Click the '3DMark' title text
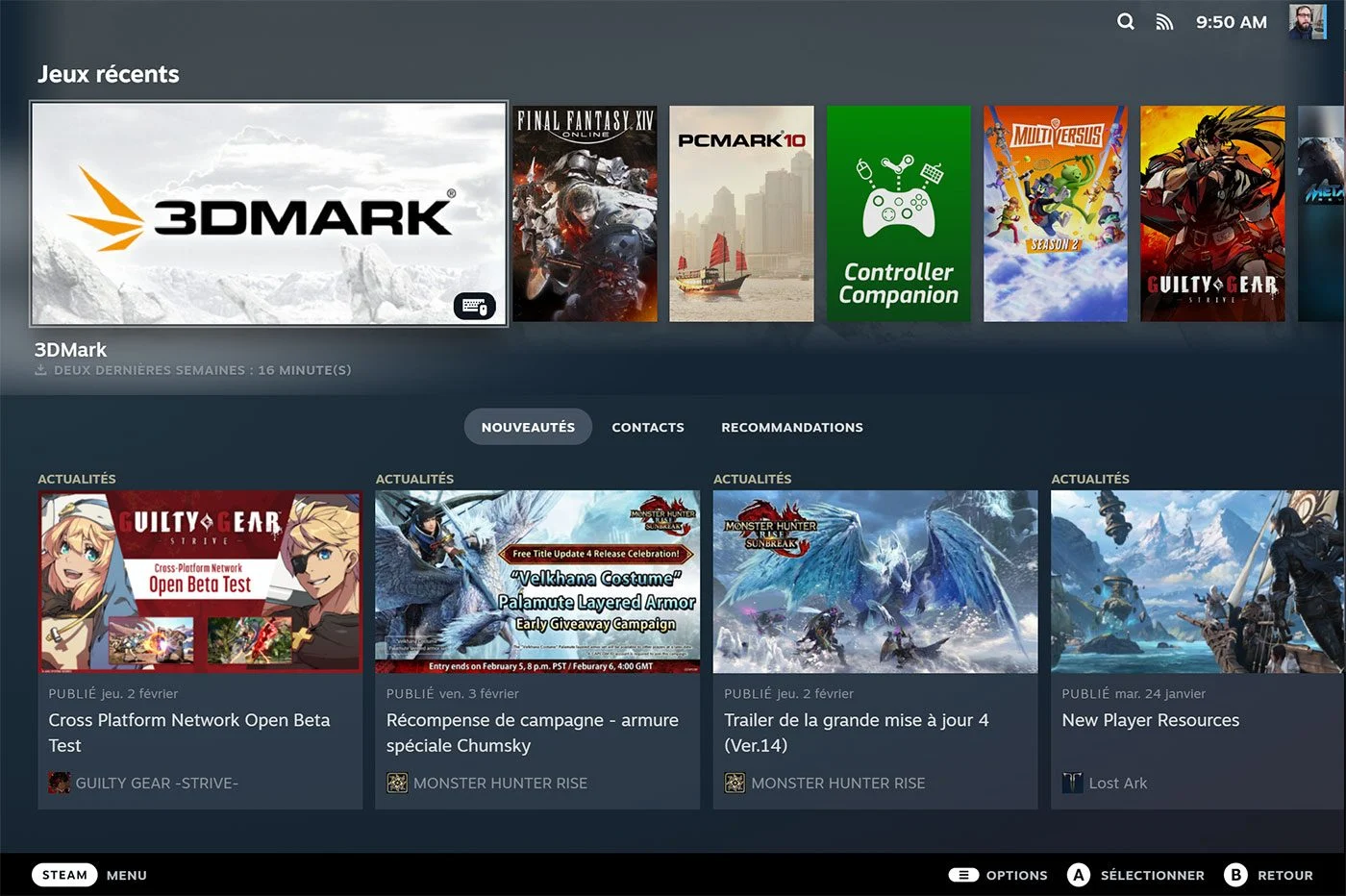 click(70, 350)
